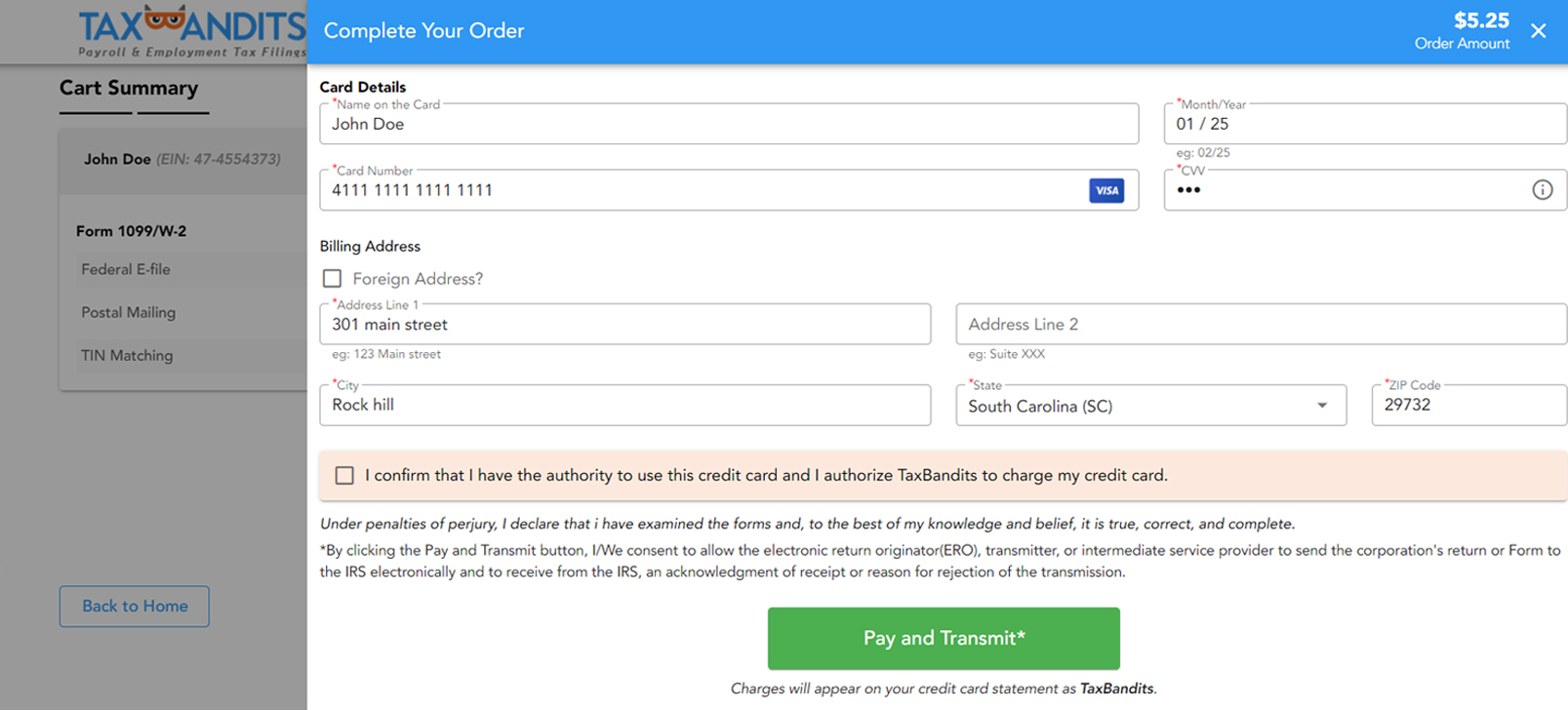Image resolution: width=1568 pixels, height=710 pixels.
Task: Select South Carolina in the State selector
Action: click(1151, 406)
